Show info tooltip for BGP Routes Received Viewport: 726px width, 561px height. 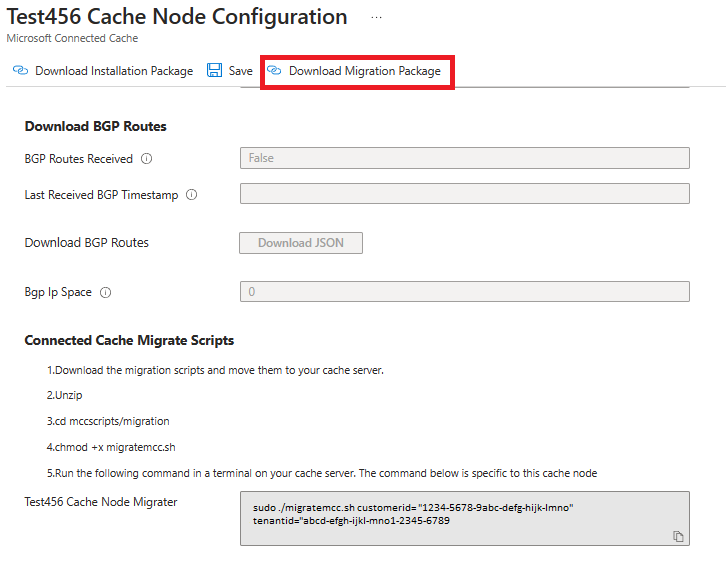[146, 158]
